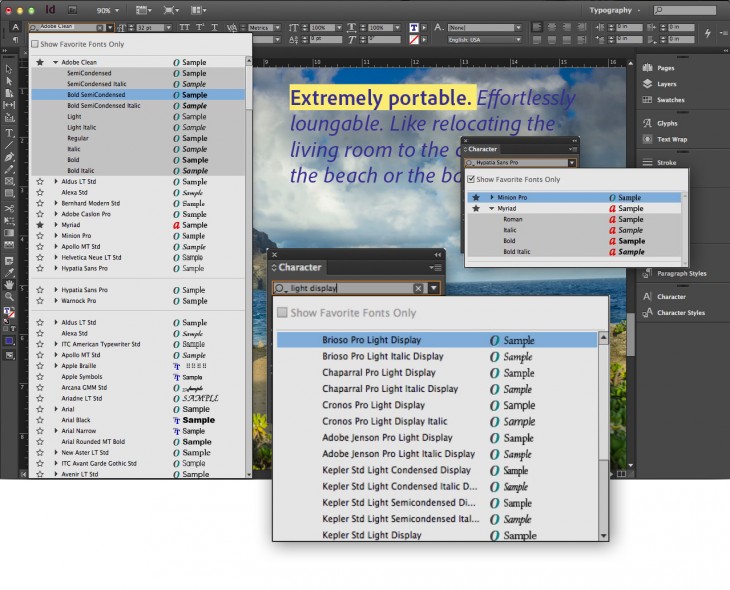Expand the Minion Pro family in the favorites popup
Screen dimensions: 730x590
pyautogui.click(x=492, y=197)
